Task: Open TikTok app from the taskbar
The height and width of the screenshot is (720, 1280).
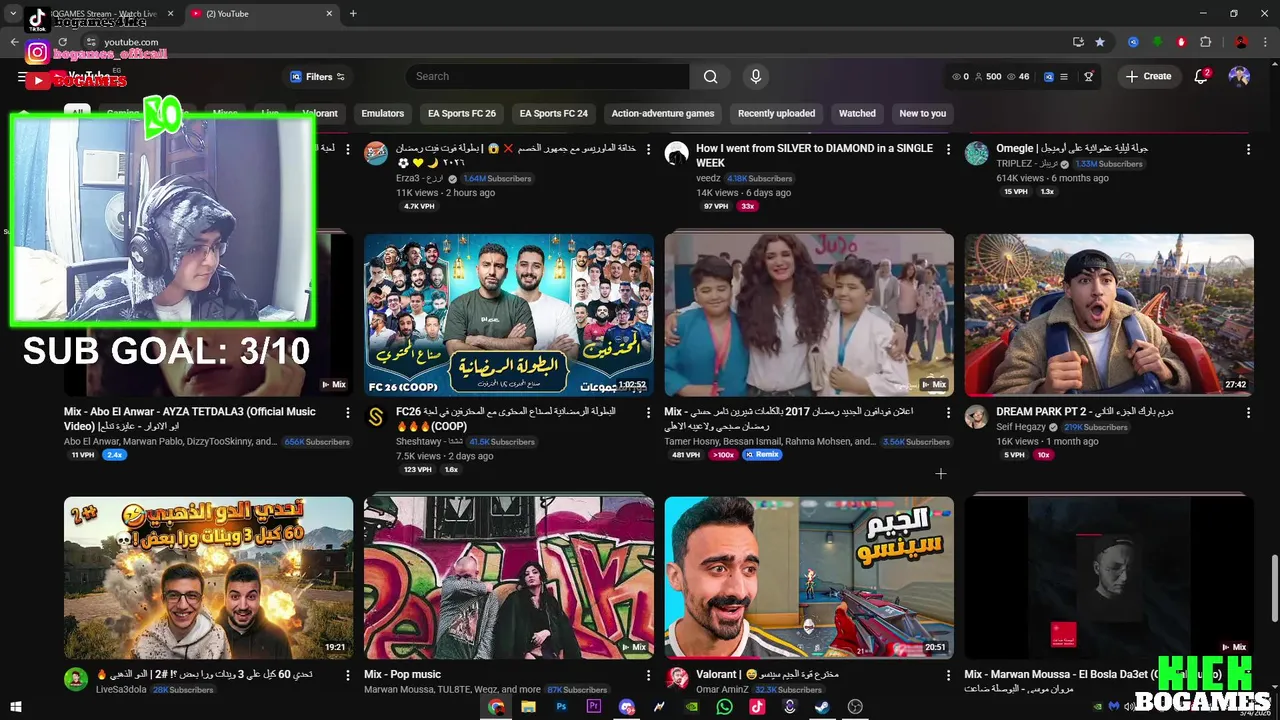Action: [x=757, y=707]
